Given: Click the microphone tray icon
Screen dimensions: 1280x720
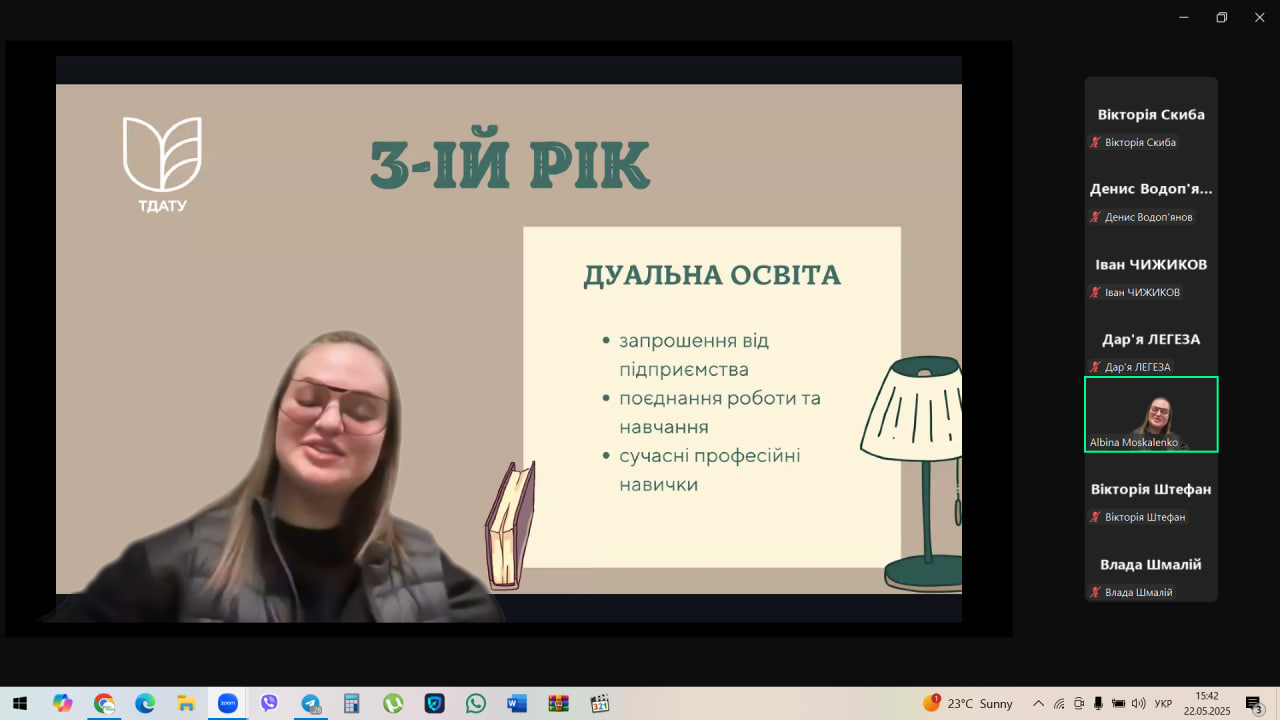Looking at the screenshot, I should pos(1099,703).
